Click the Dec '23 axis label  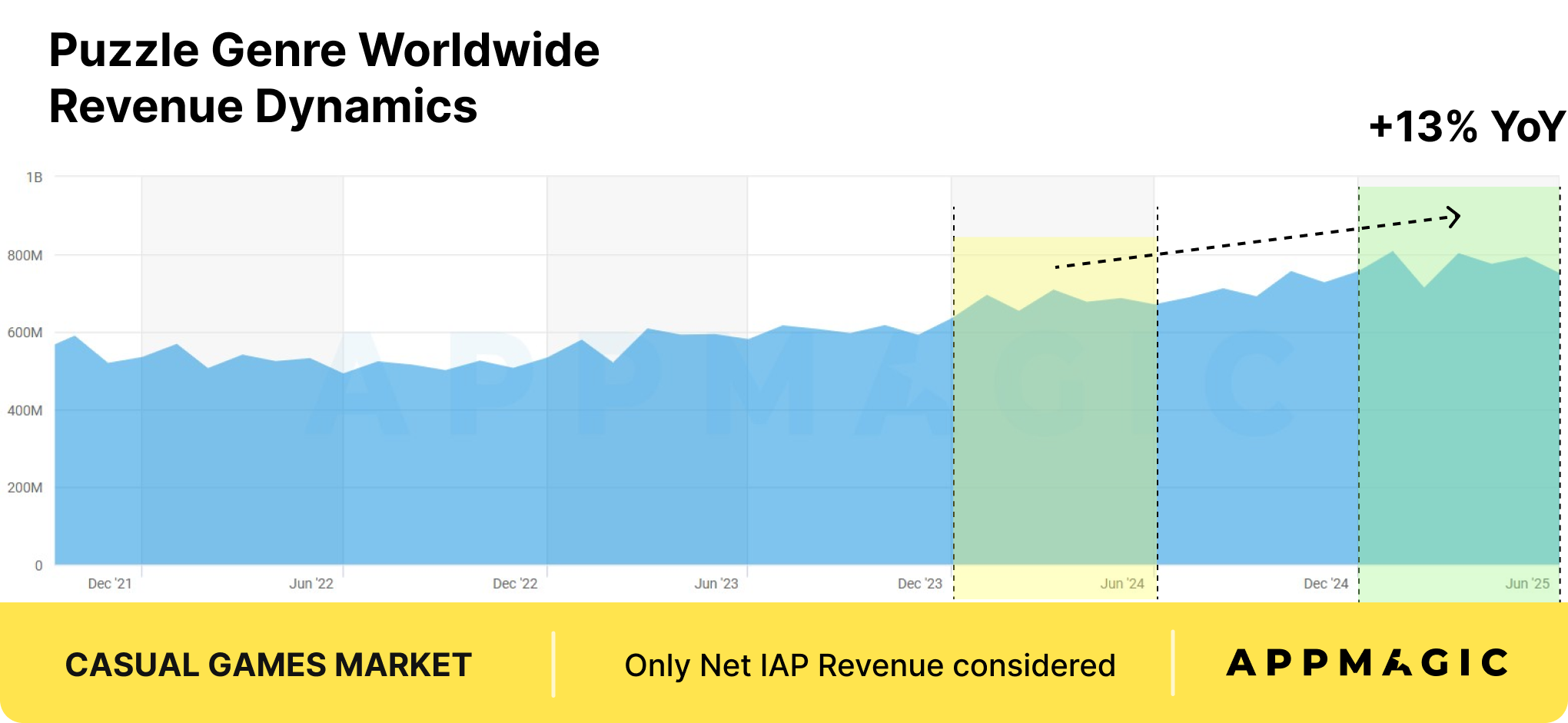point(920,584)
